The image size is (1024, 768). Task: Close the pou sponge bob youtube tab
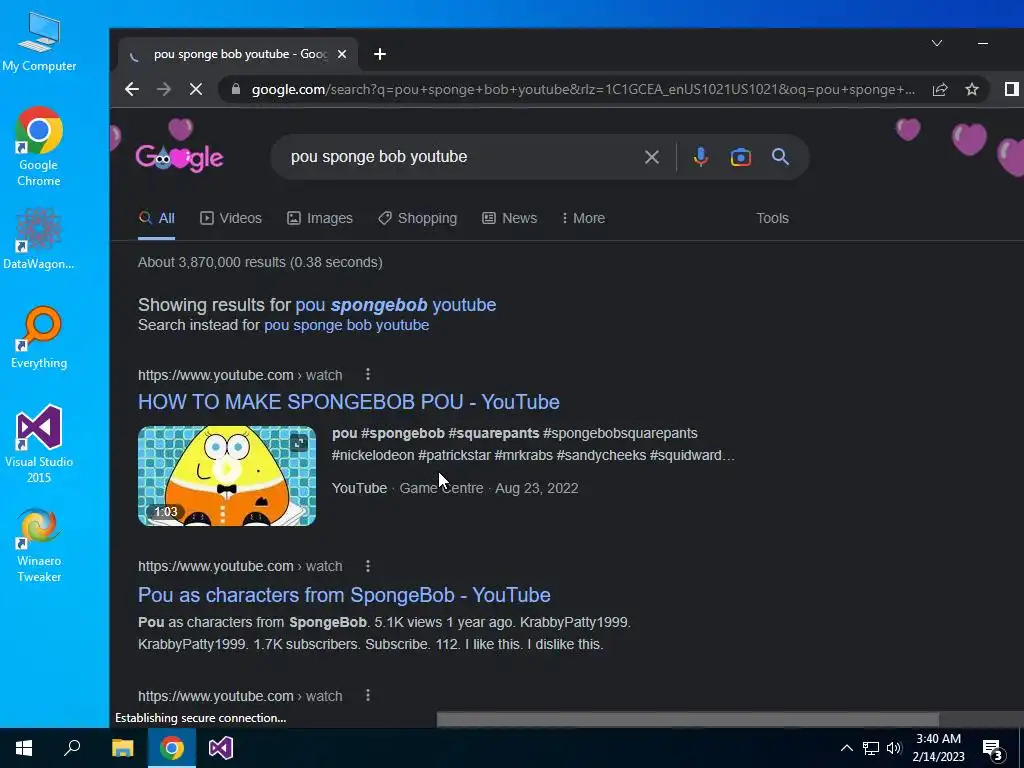pos(342,54)
